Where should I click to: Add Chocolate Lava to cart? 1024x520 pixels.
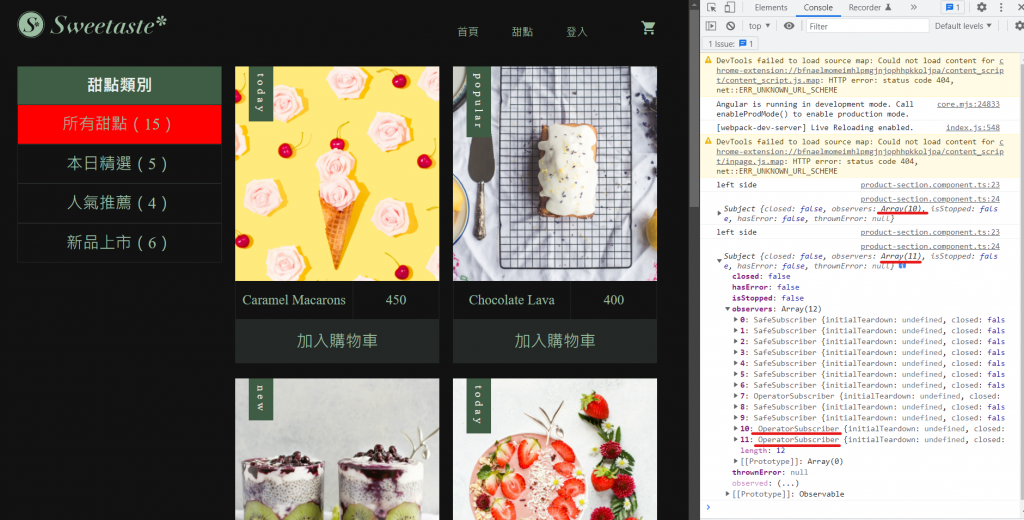tap(554, 341)
